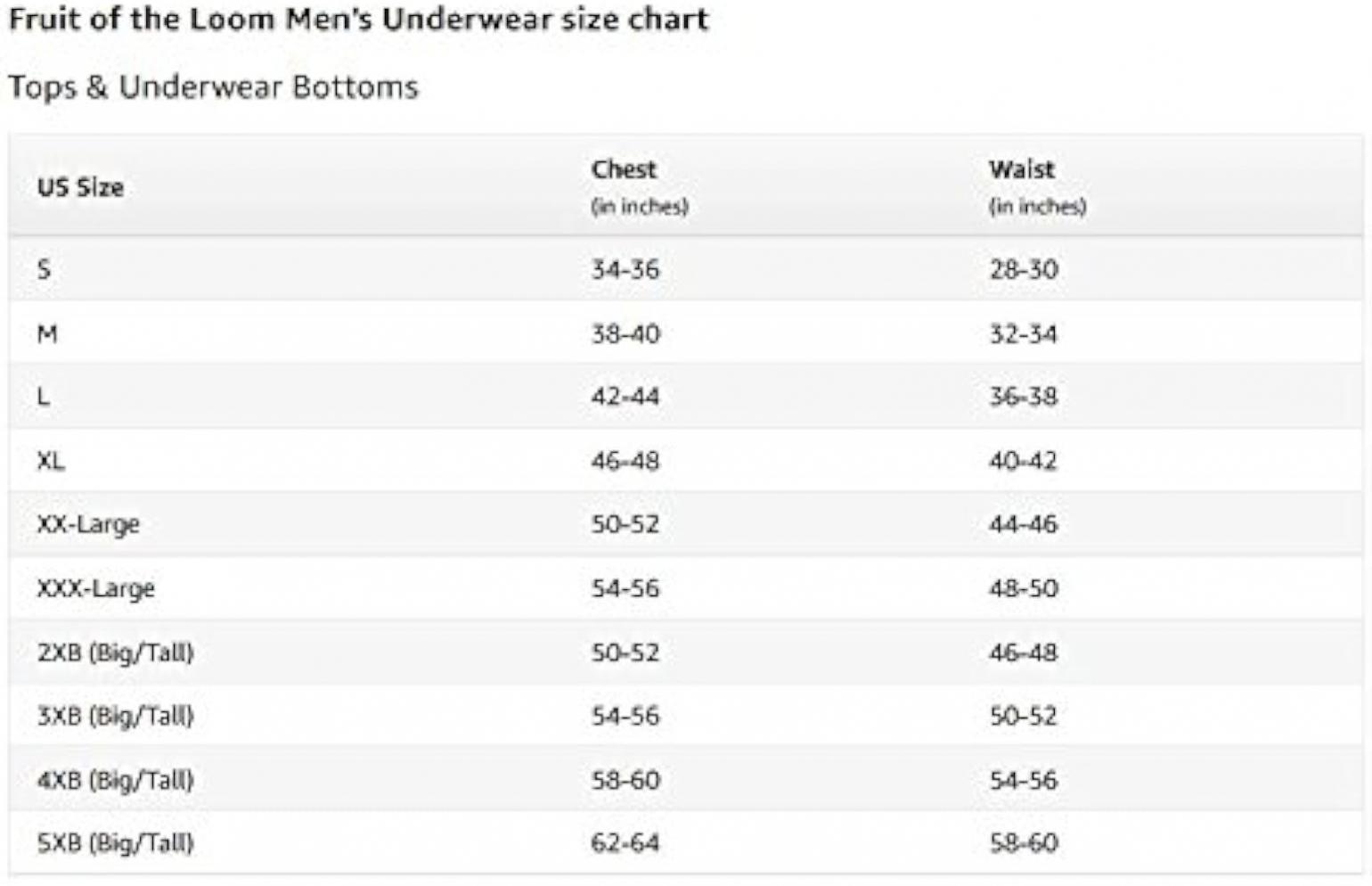The image size is (1372, 886).
Task: Click the waist value 58-60
Action: coord(1024,843)
